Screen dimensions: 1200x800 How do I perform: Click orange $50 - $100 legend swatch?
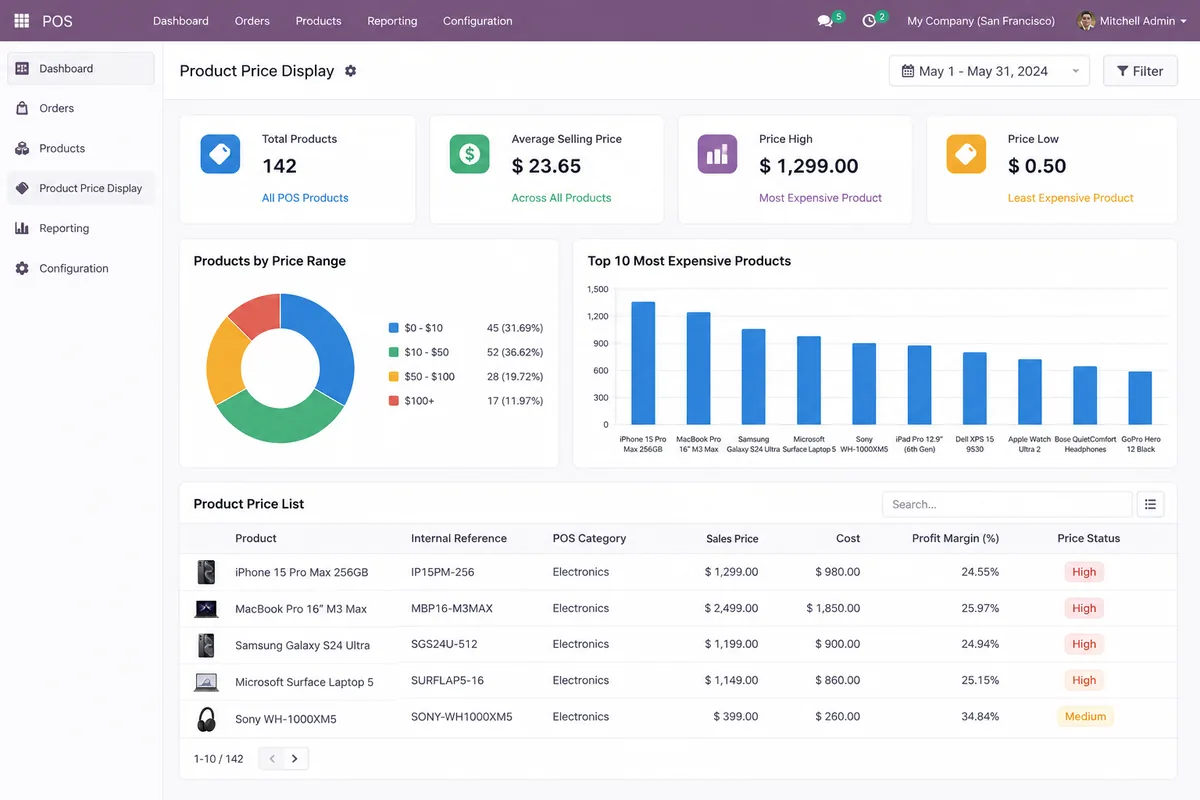coord(393,376)
